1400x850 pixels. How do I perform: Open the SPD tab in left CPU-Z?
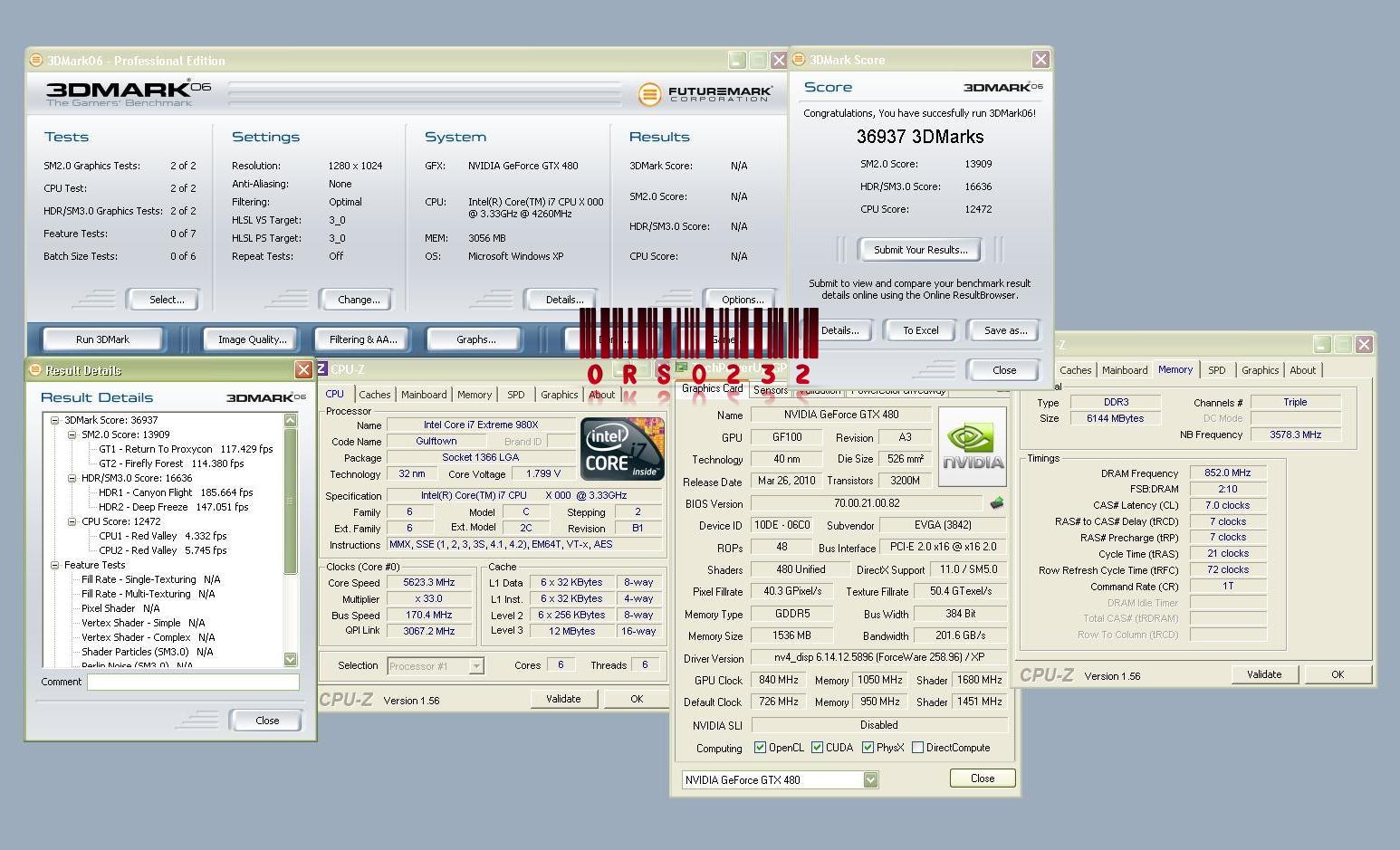(x=515, y=395)
